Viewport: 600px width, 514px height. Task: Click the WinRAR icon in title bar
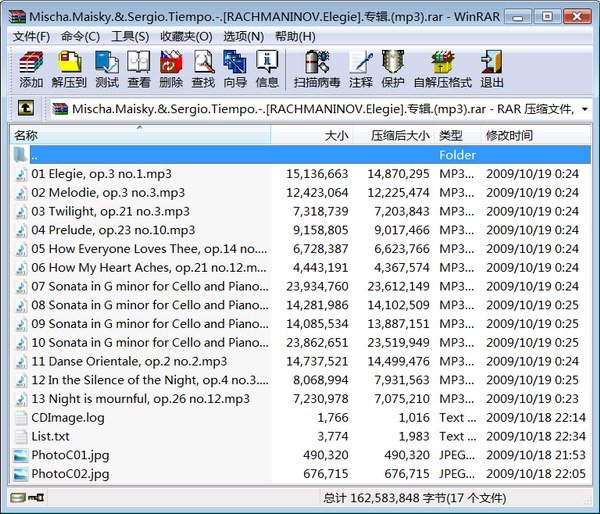tap(18, 17)
